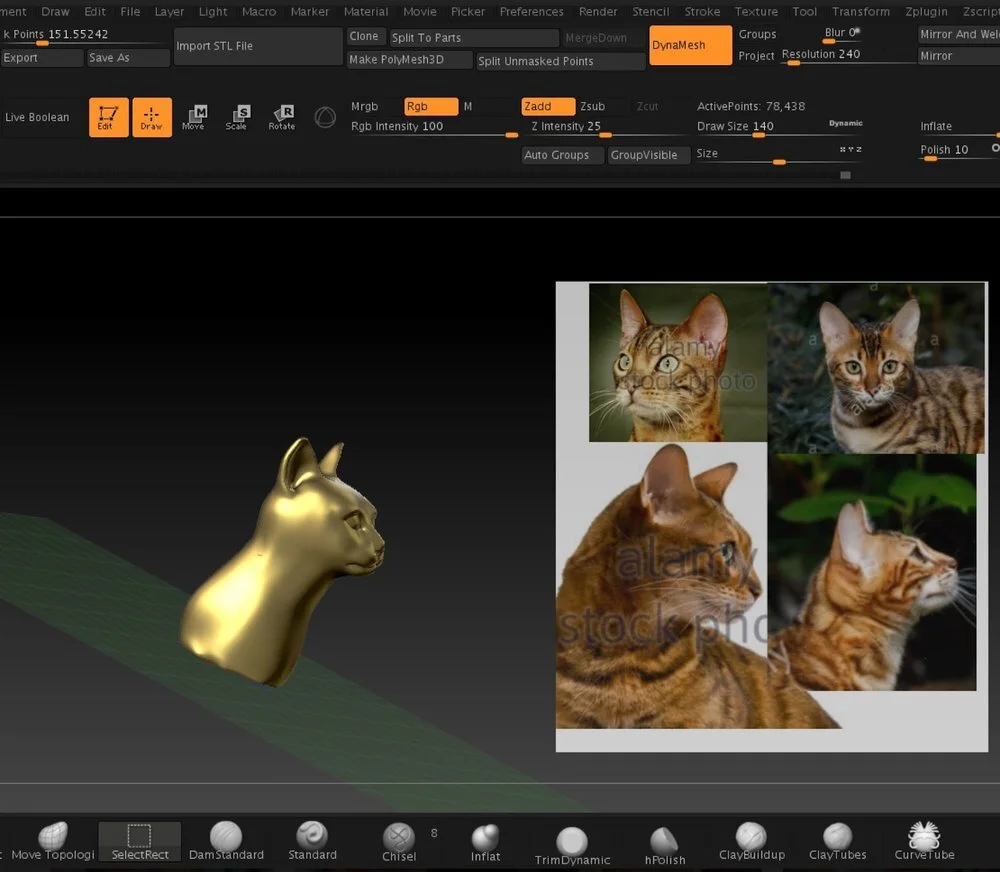
Task: Open the Preferences menu
Action: coord(531,11)
